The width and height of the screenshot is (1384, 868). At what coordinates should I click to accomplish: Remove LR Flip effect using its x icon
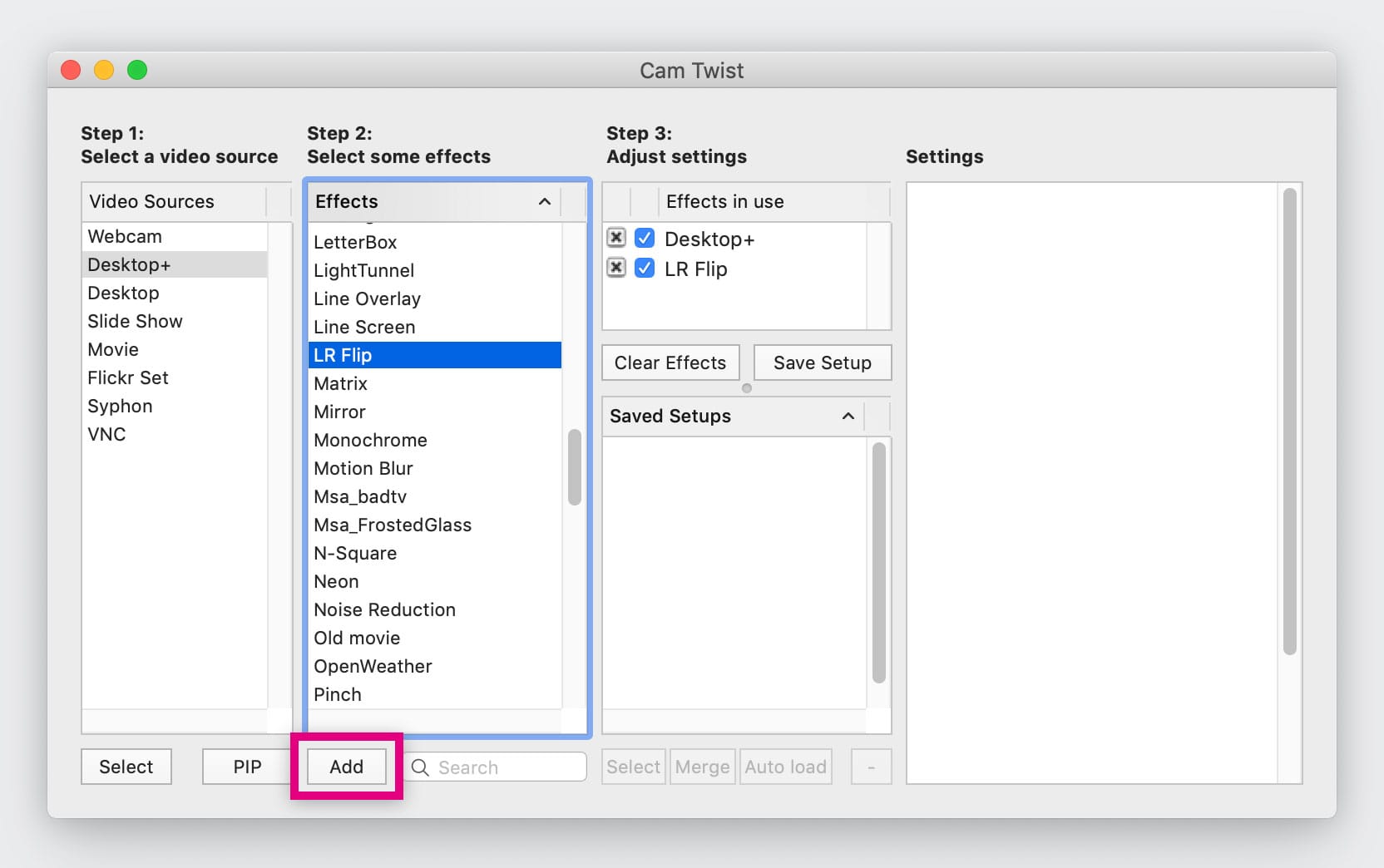616,268
